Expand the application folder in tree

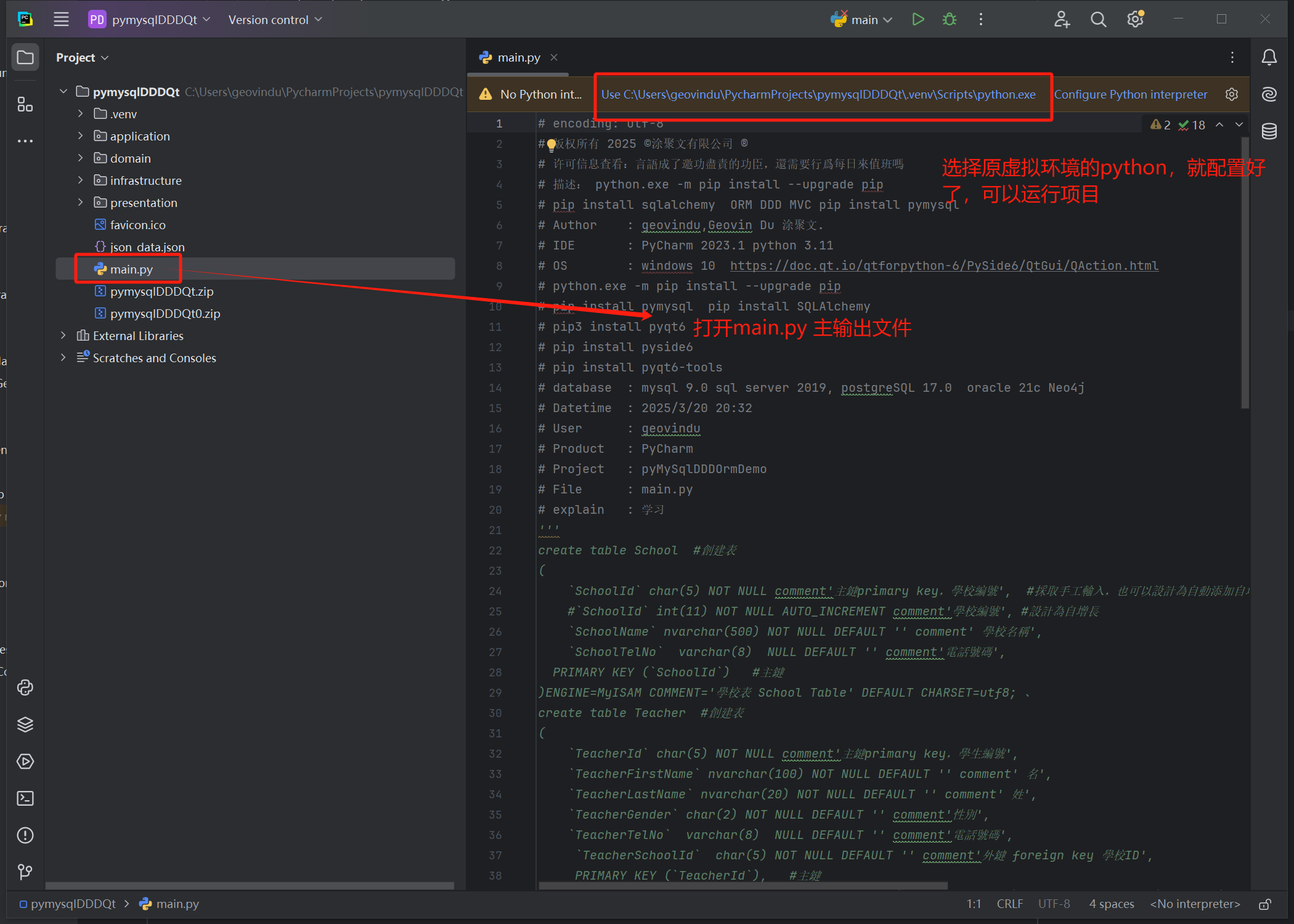(x=81, y=136)
